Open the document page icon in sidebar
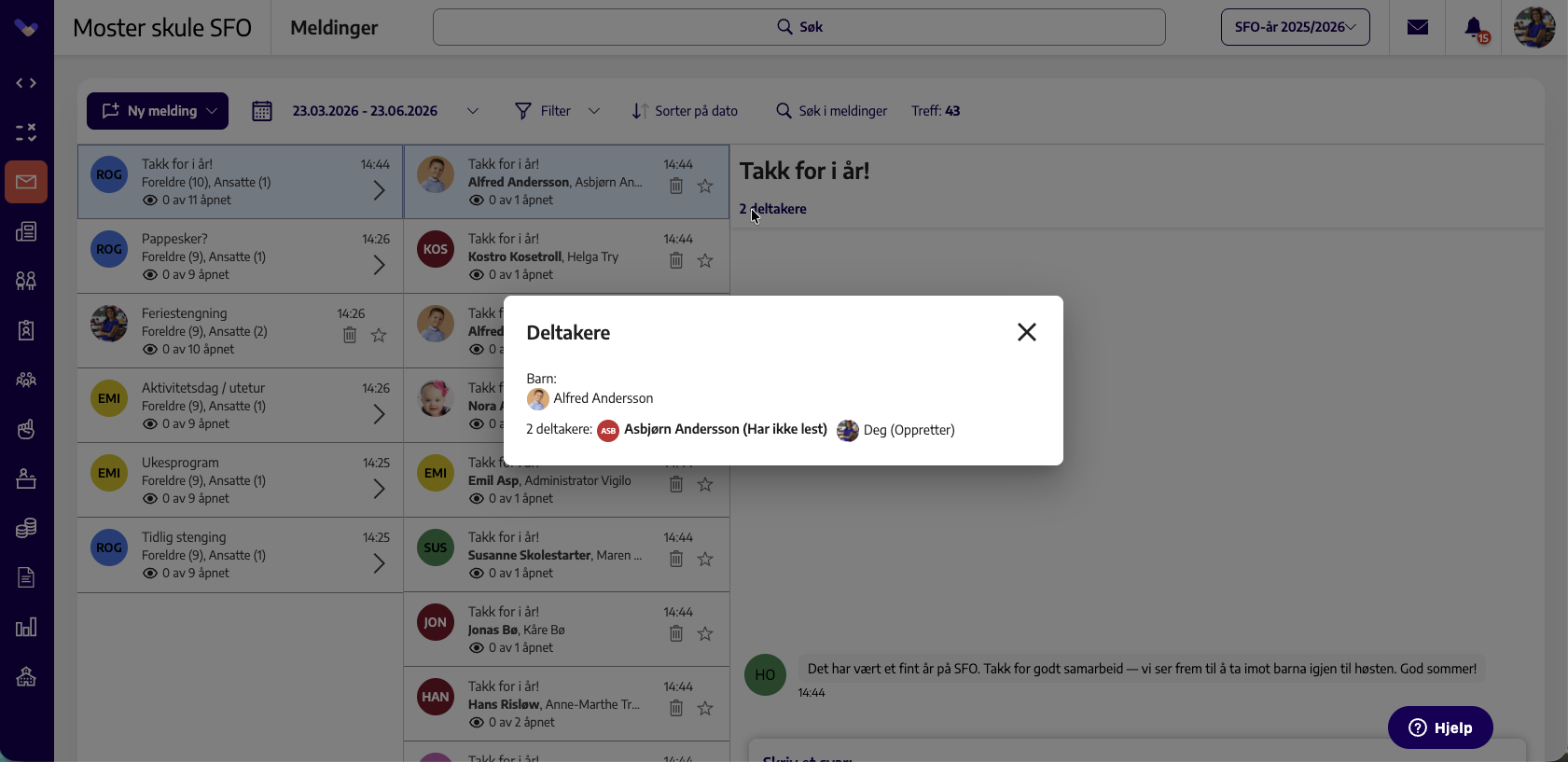Screen dimensions: 1568x762 [x=26, y=577]
